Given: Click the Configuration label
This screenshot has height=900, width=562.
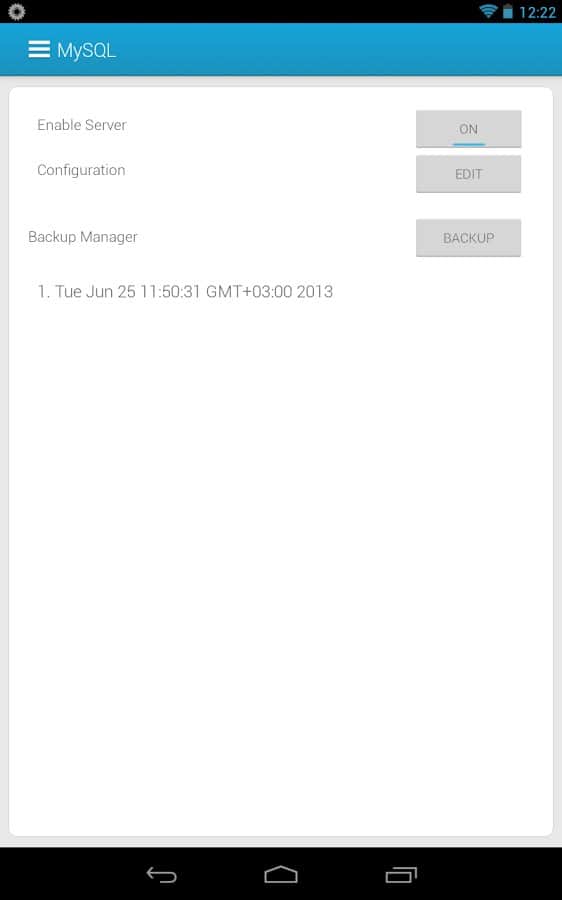Looking at the screenshot, I should pyautogui.click(x=81, y=170).
